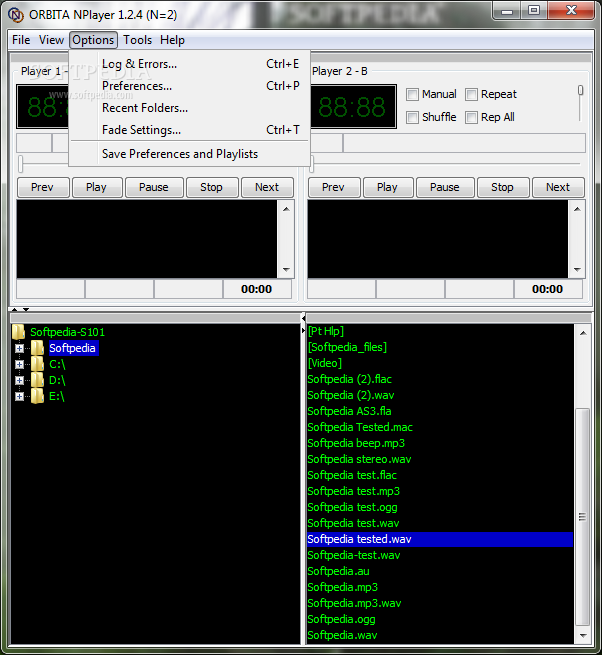Expand the E:\ drive tree node
Image resolution: width=602 pixels, height=655 pixels.
pyautogui.click(x=19, y=396)
